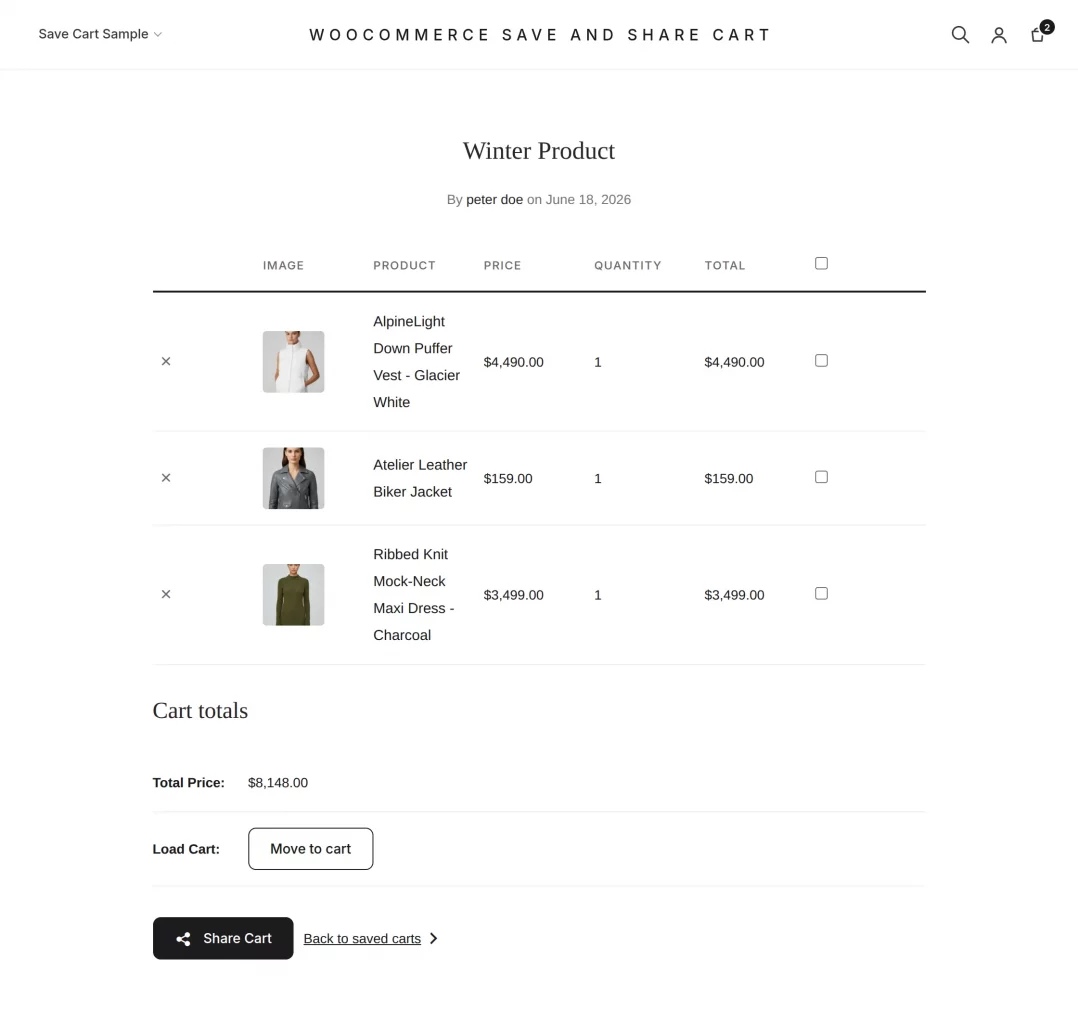Open the leather biker jacket thumbnail
Viewport: 1078px width, 1024px height.
coord(294,478)
